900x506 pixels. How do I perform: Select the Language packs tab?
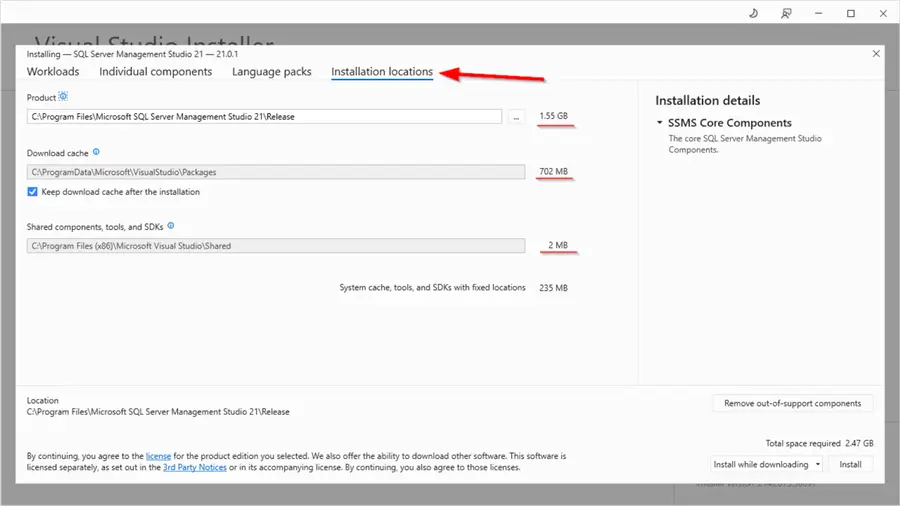tap(272, 72)
